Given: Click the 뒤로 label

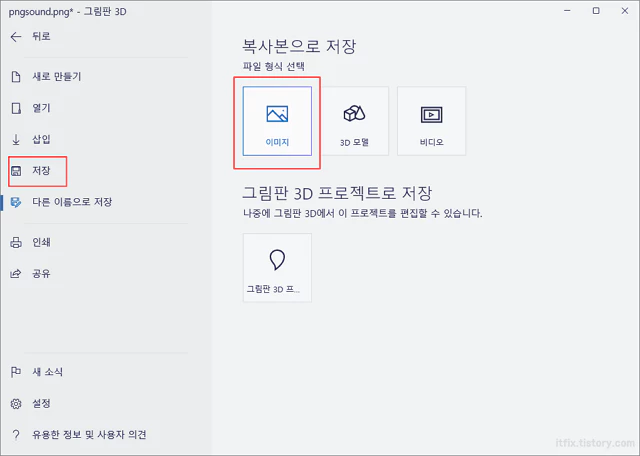Looking at the screenshot, I should (41, 36).
